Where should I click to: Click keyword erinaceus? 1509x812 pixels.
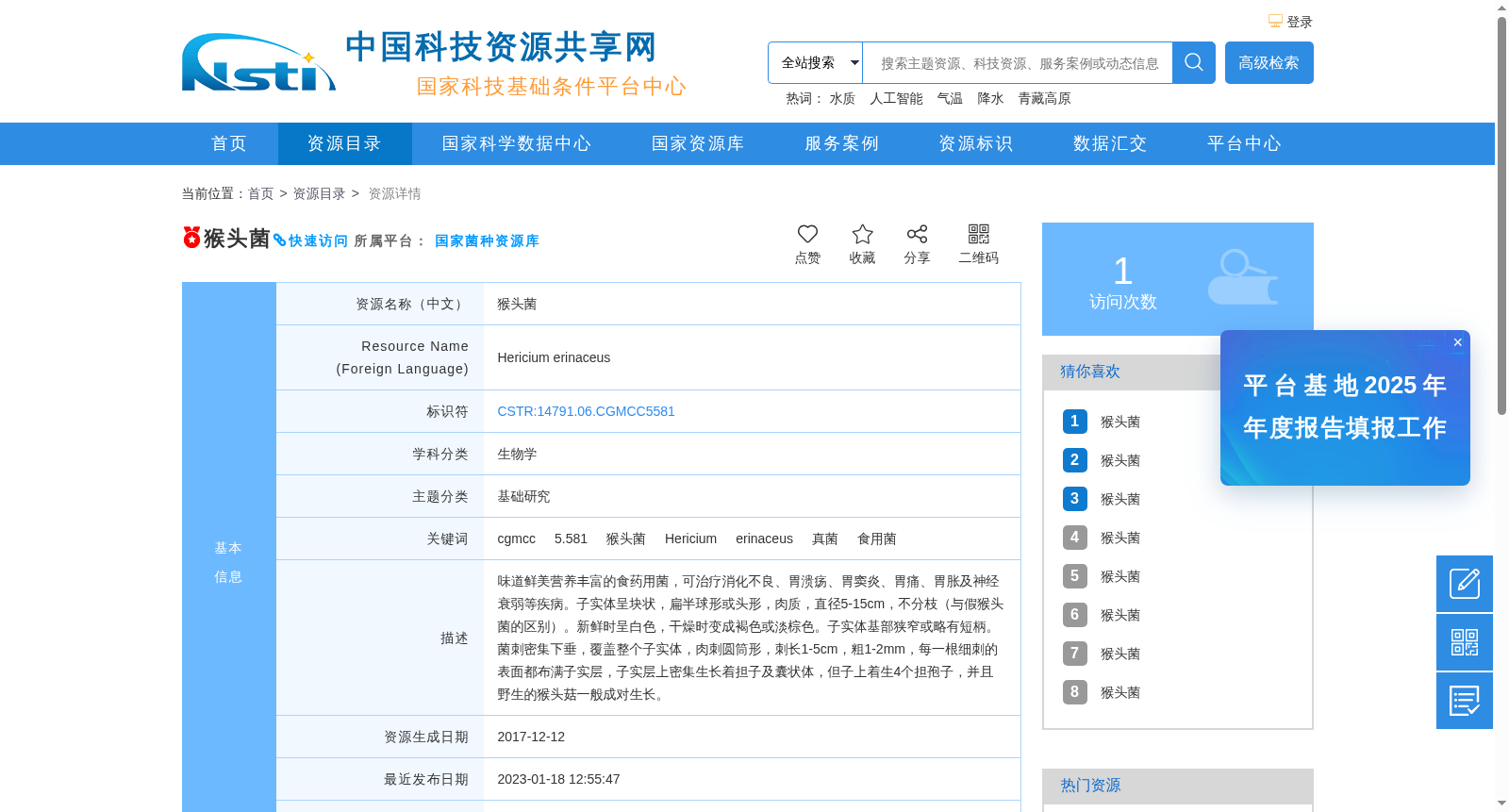pos(764,539)
